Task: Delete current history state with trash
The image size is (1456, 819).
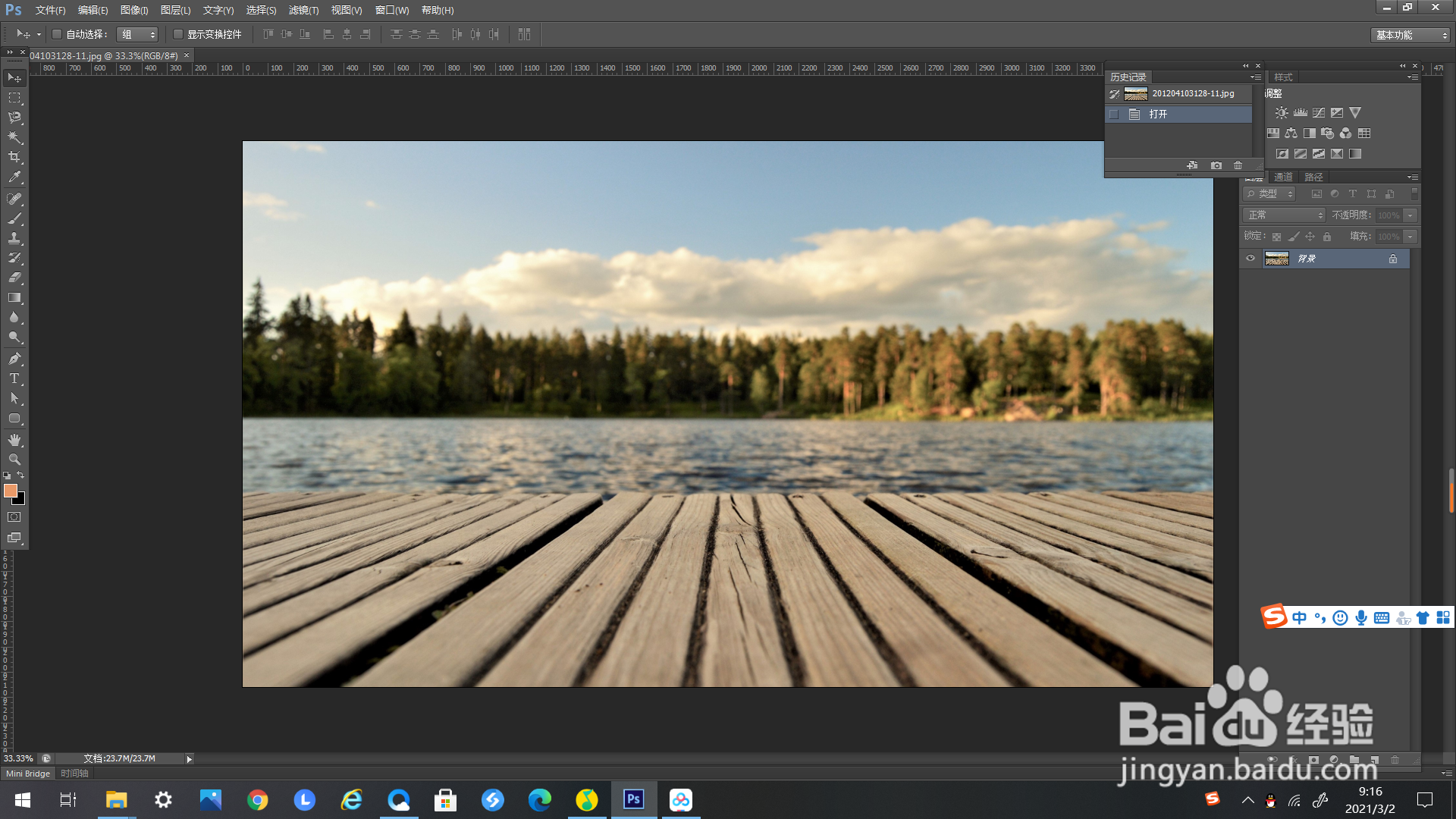Action: [x=1238, y=165]
